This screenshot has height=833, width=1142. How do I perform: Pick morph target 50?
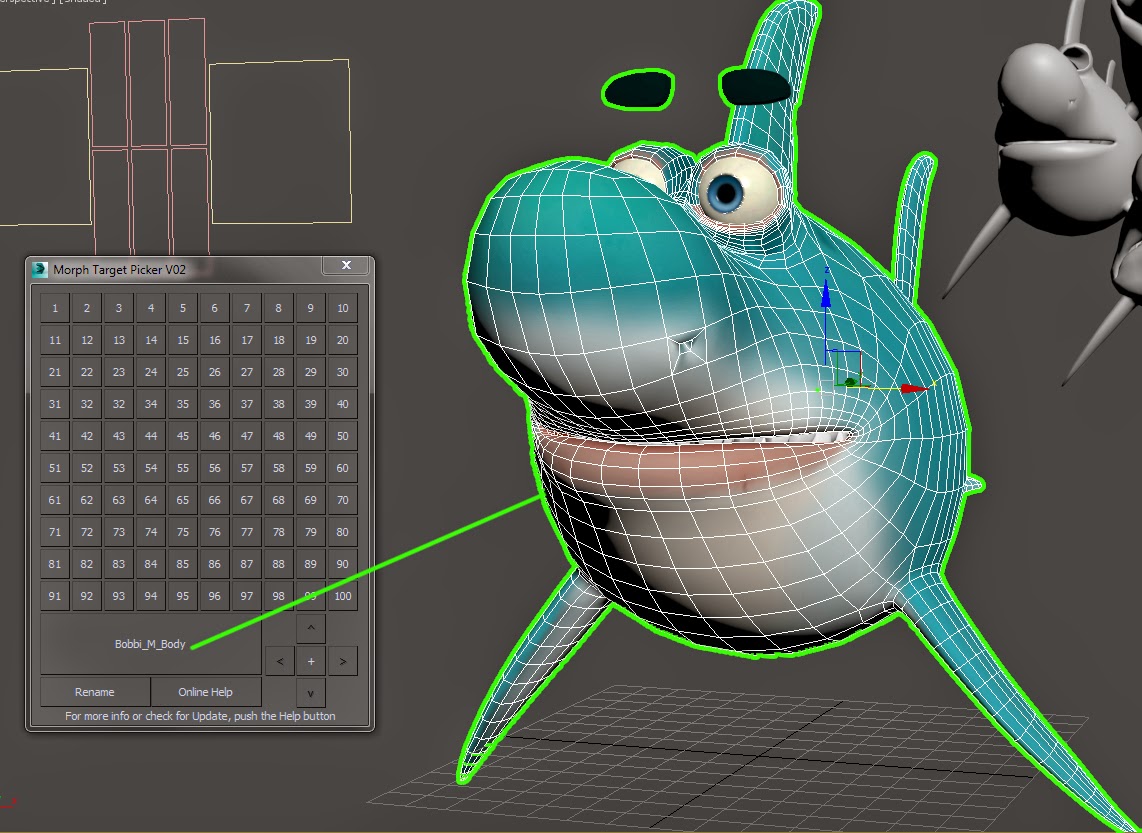[342, 436]
